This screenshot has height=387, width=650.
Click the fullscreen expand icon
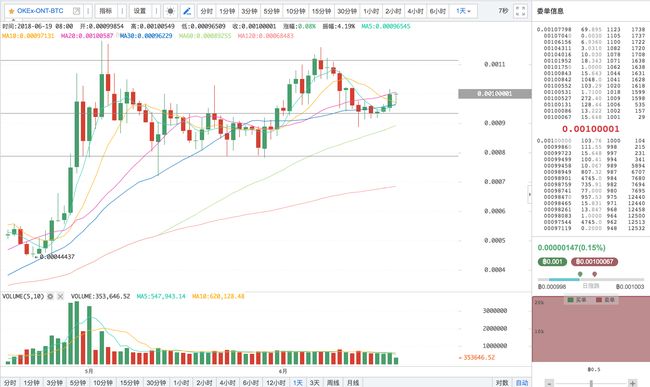point(520,11)
